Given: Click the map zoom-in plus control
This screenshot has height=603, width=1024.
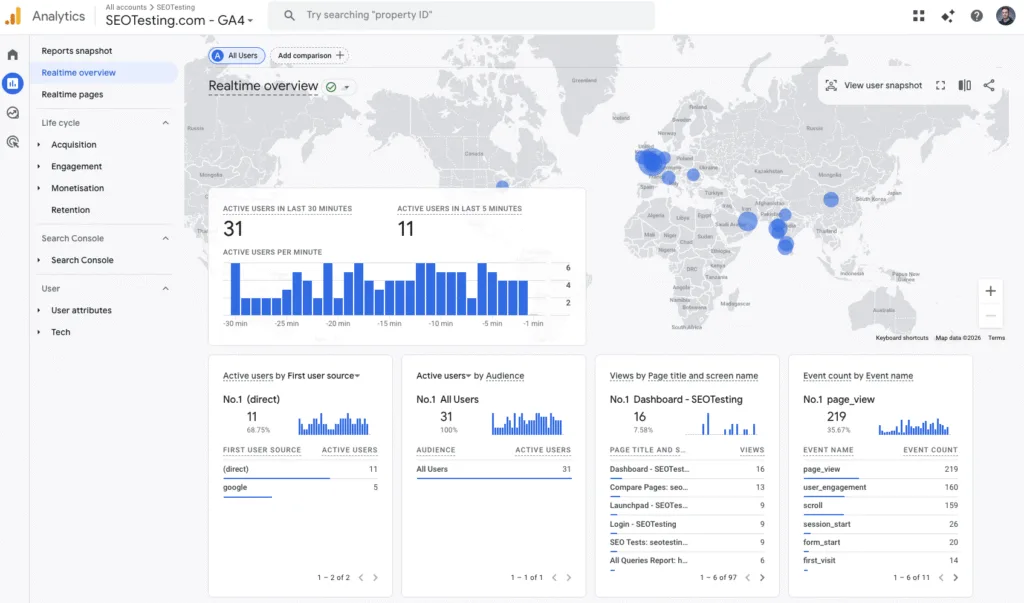Looking at the screenshot, I should pyautogui.click(x=990, y=290).
